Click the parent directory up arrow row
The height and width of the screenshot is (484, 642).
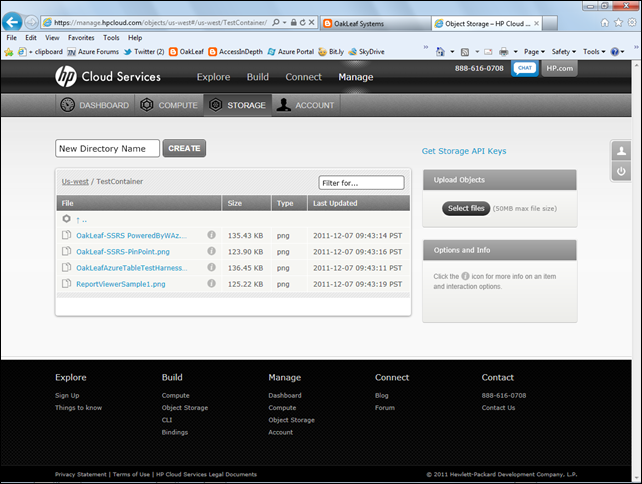pyautogui.click(x=233, y=219)
